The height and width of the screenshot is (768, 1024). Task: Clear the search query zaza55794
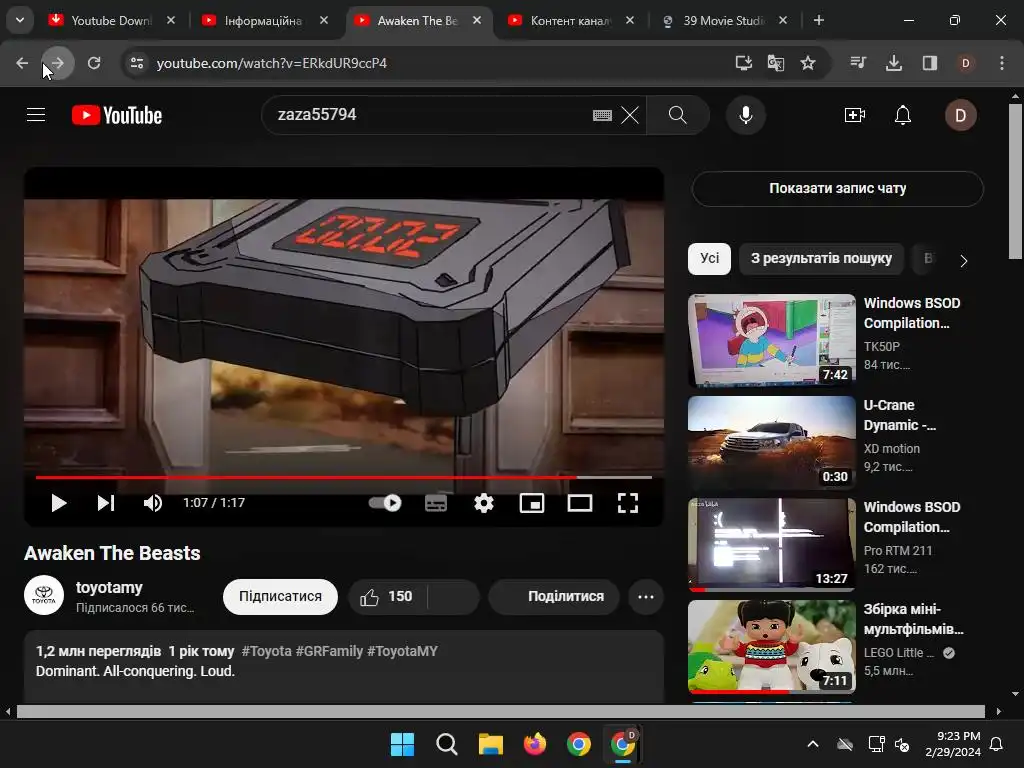pos(630,116)
